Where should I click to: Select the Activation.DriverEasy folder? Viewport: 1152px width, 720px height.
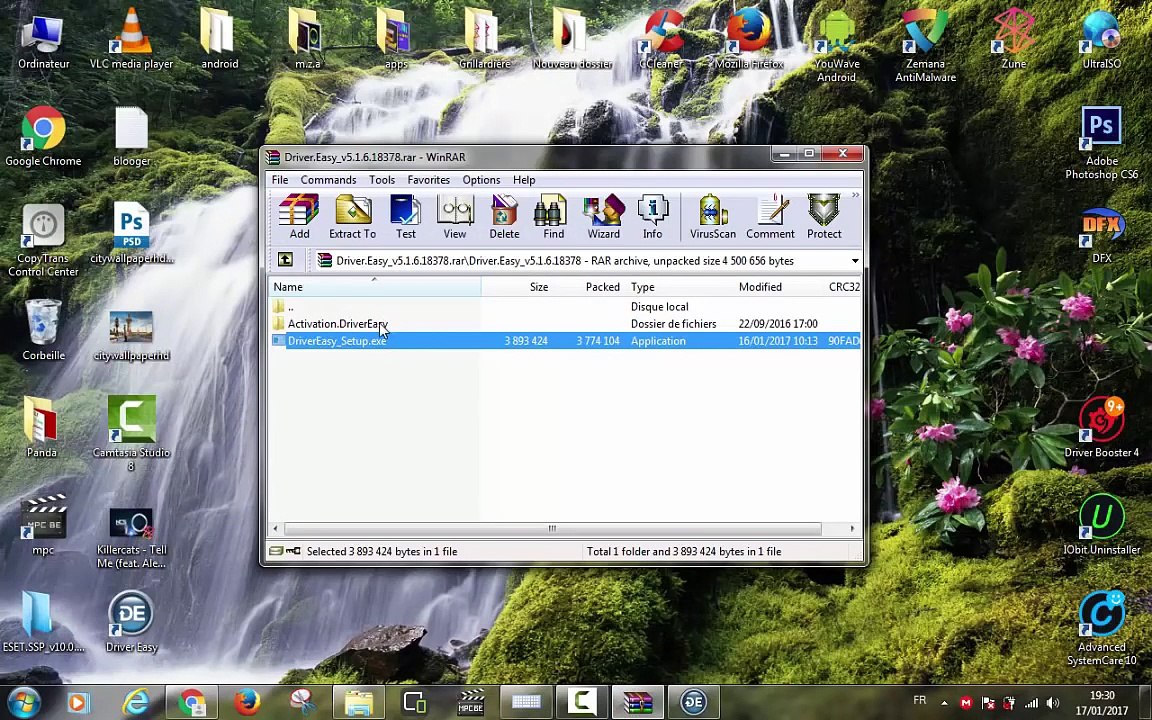coord(565,323)
